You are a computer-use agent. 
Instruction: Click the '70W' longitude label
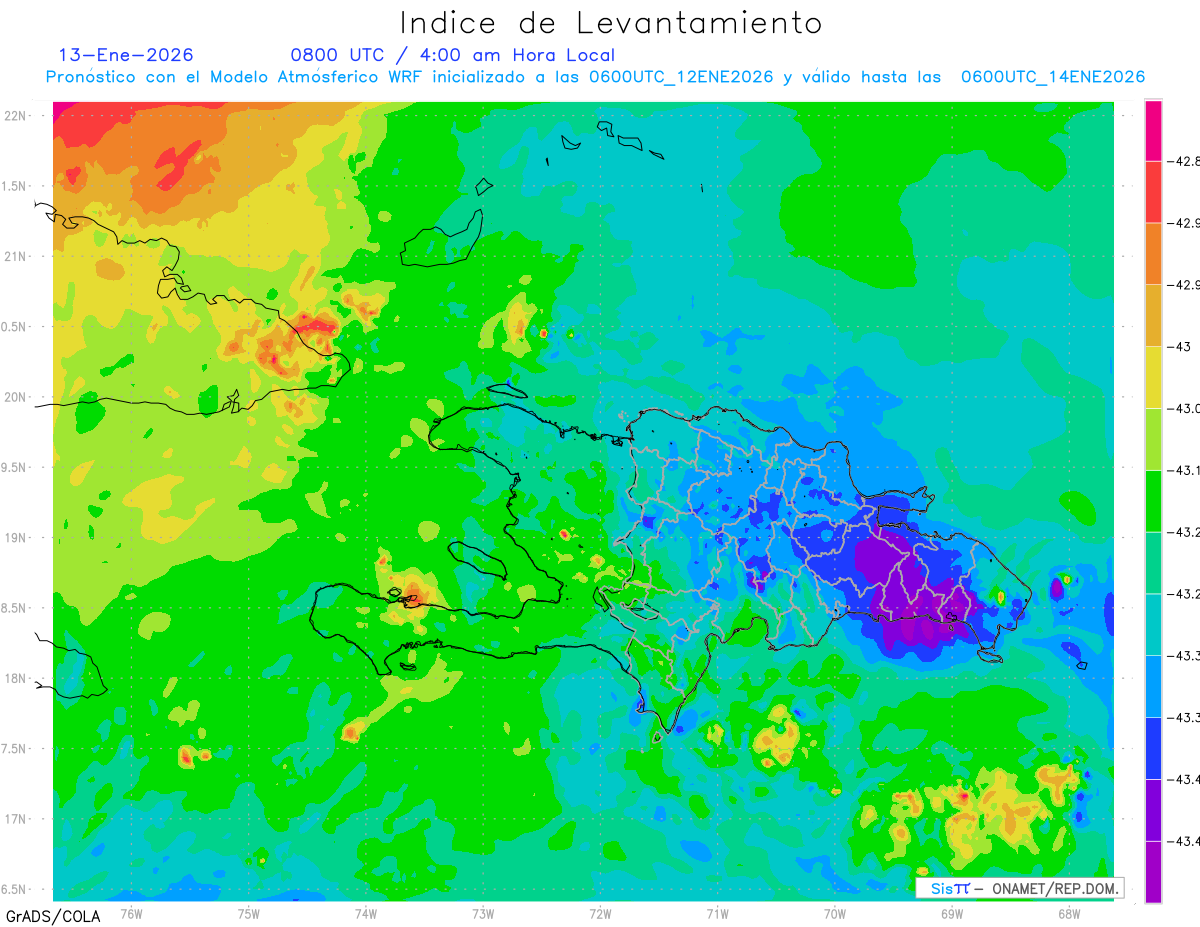(x=835, y=913)
